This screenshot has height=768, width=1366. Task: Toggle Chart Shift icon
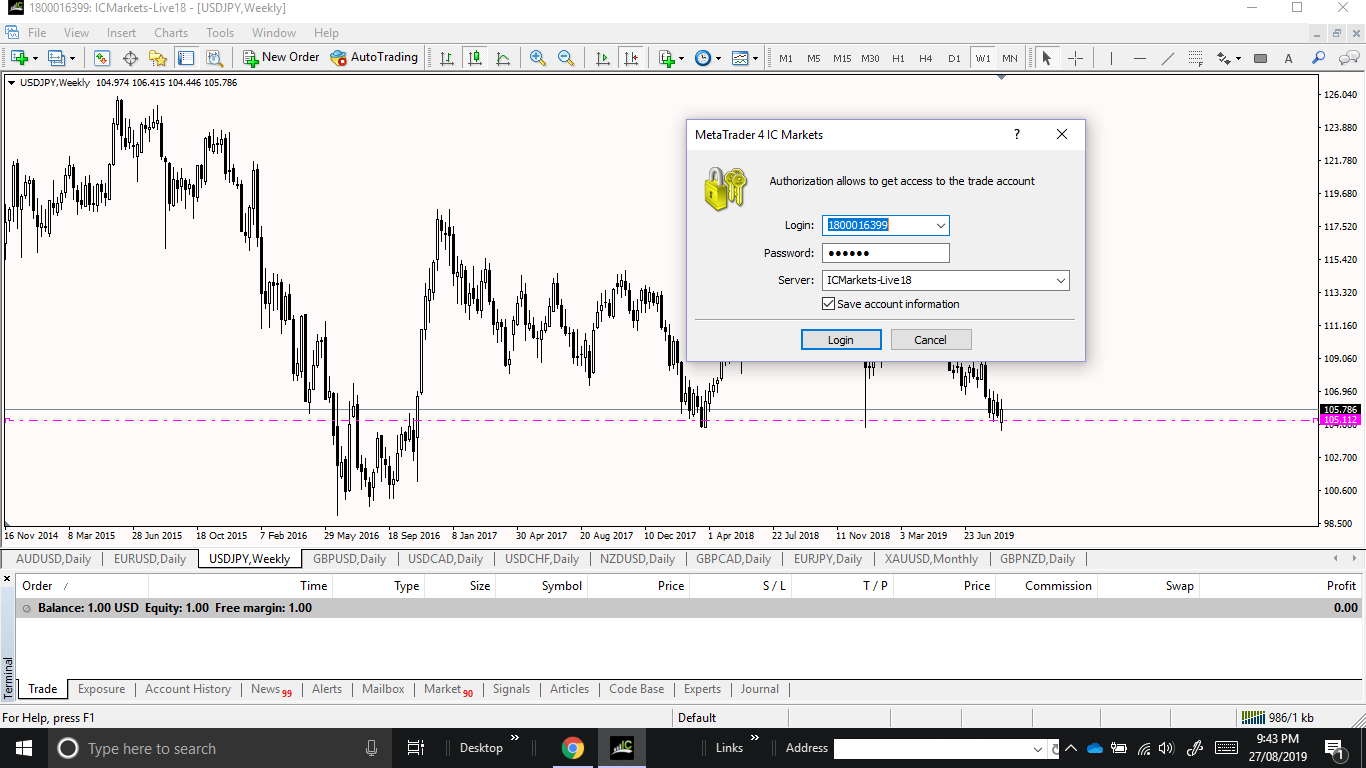pyautogui.click(x=630, y=58)
